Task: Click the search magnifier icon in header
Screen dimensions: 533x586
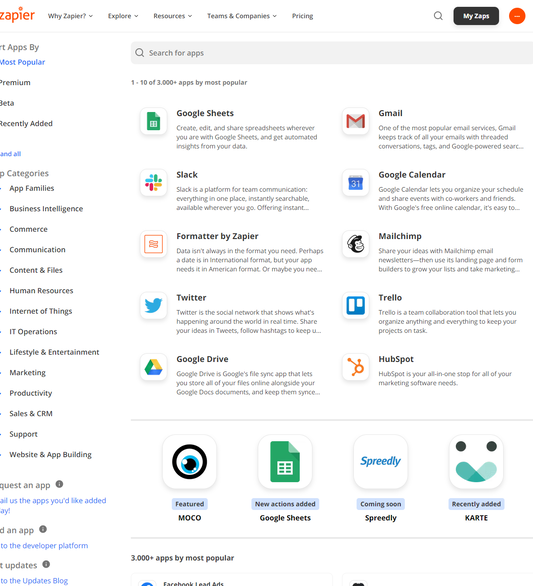Action: click(438, 16)
